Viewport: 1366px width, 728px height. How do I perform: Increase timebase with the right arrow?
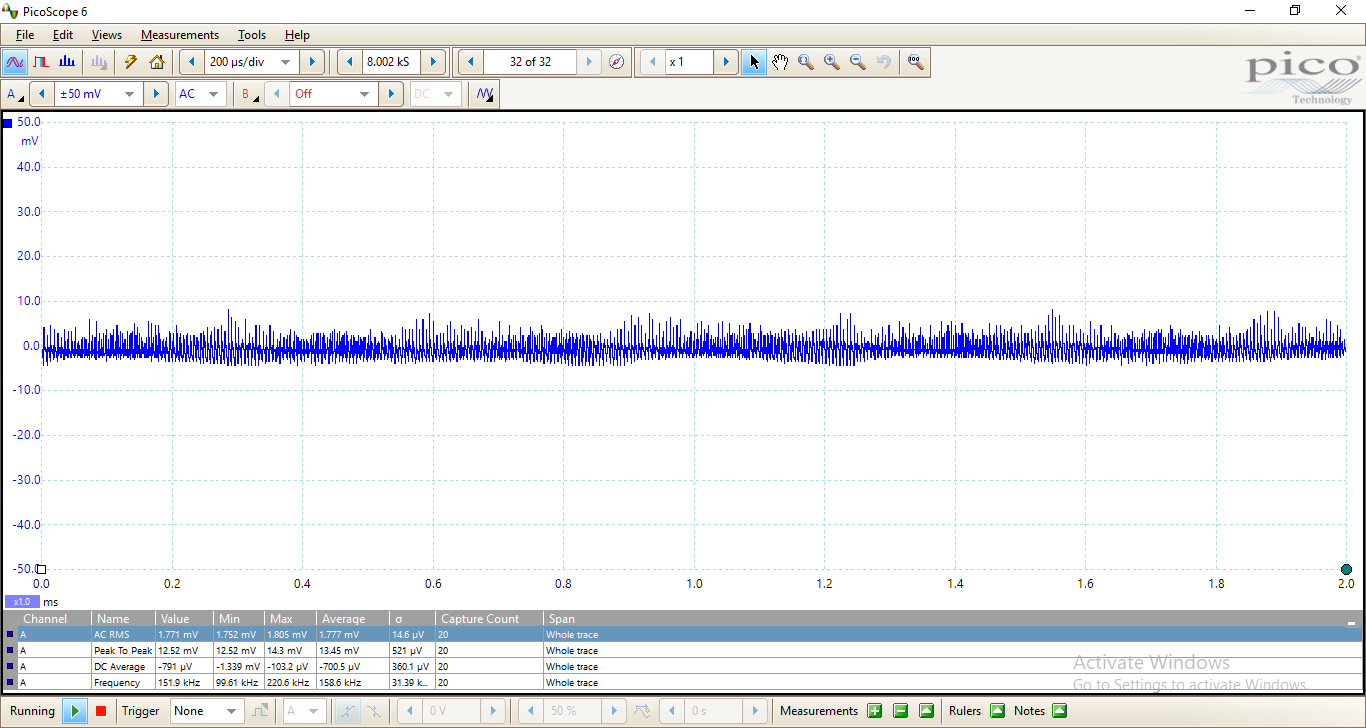click(x=312, y=62)
